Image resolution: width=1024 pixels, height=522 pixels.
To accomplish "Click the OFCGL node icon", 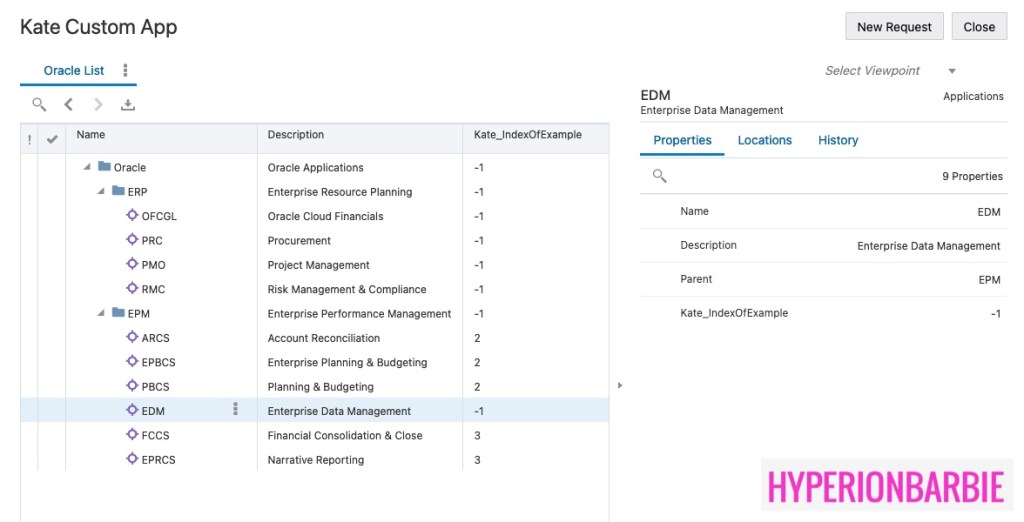I will [x=132, y=216].
